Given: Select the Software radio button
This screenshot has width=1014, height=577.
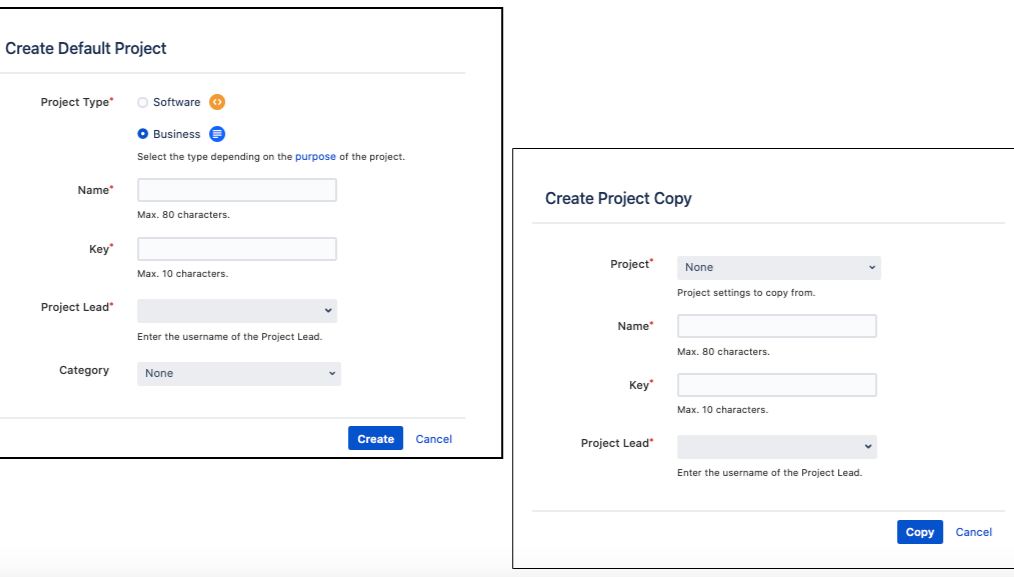Looking at the screenshot, I should [x=143, y=102].
